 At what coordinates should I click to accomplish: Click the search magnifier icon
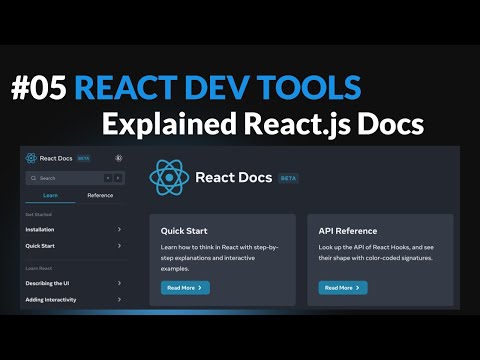[x=33, y=178]
